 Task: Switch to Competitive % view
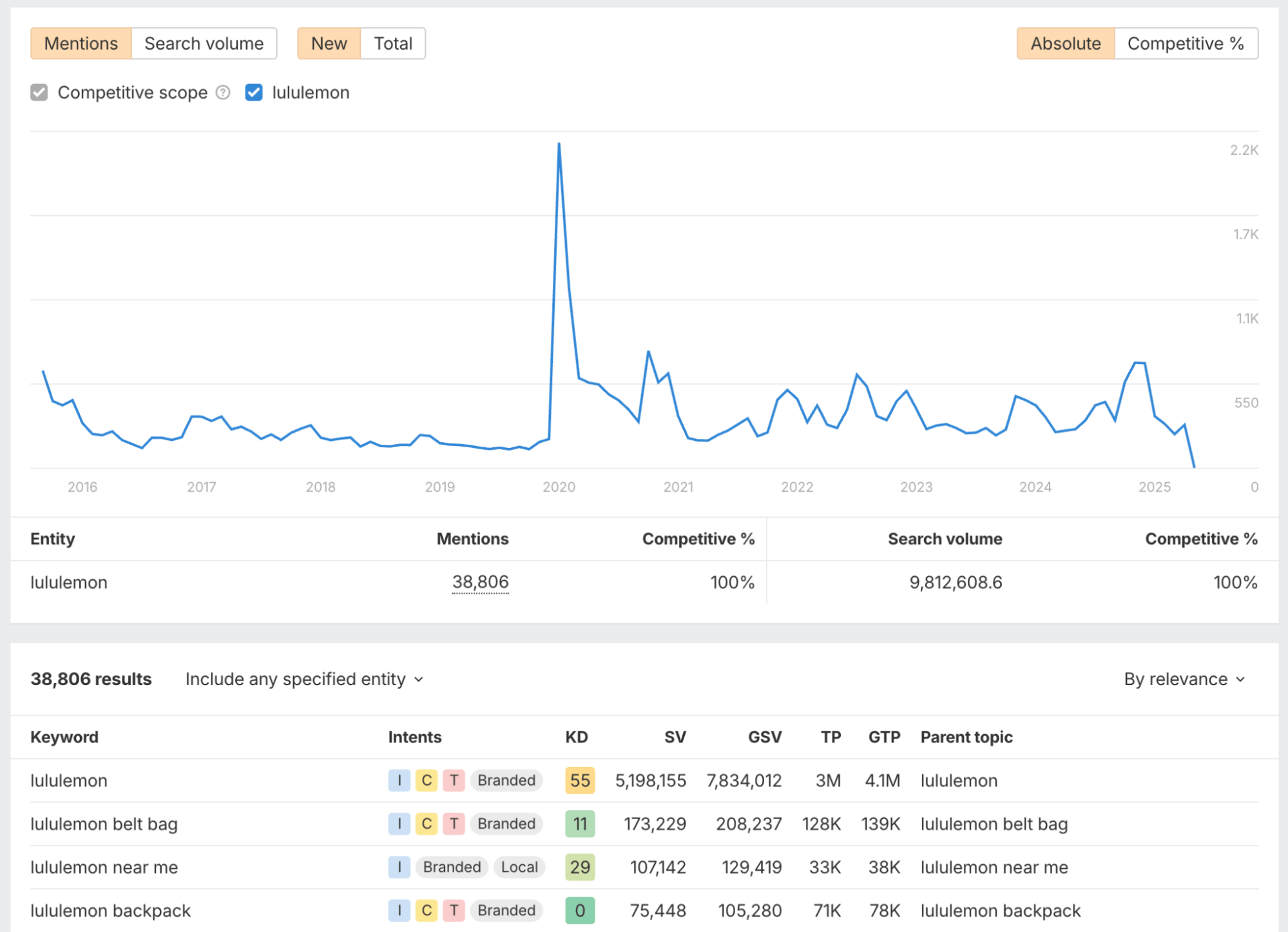pos(1185,44)
